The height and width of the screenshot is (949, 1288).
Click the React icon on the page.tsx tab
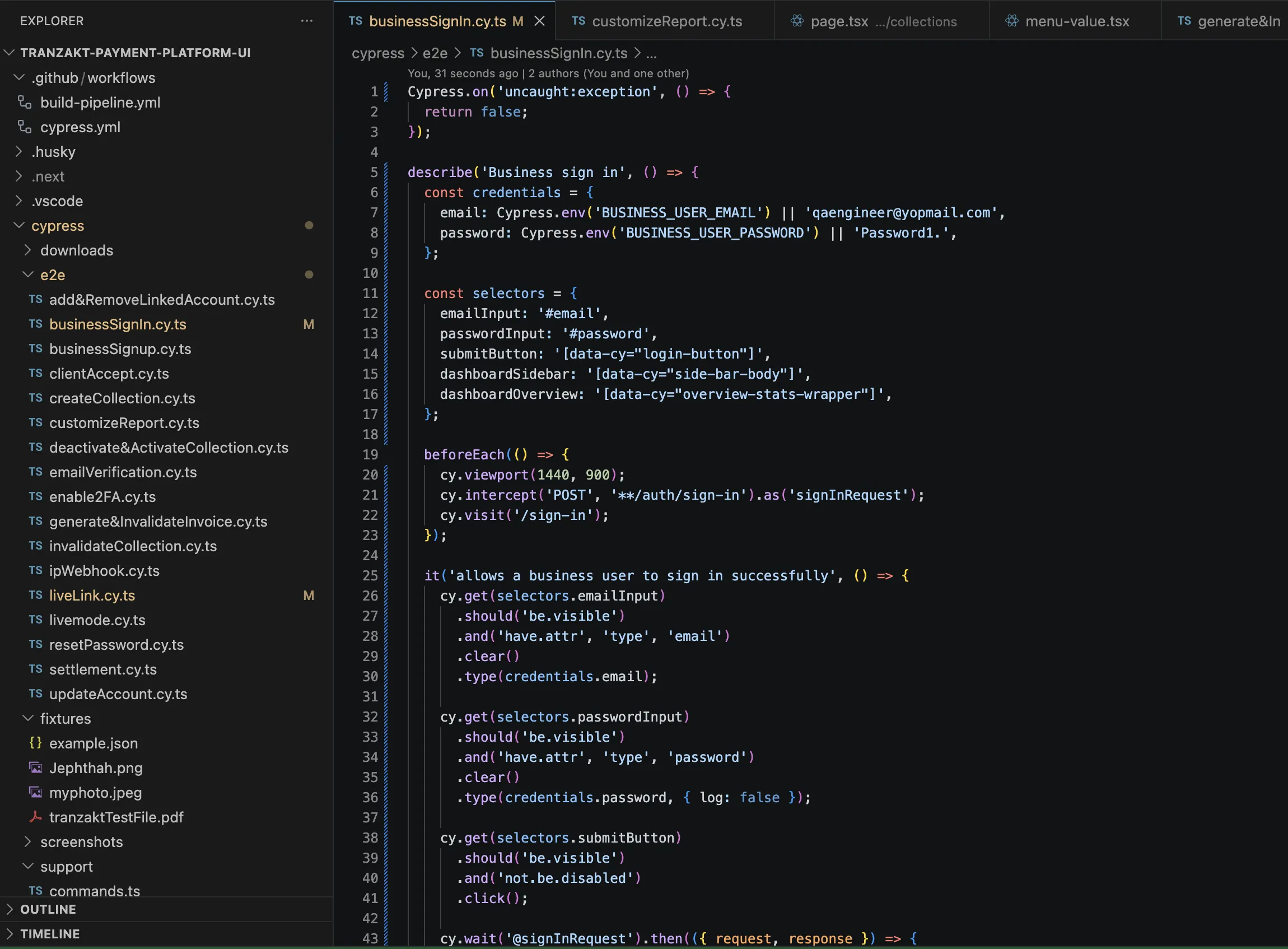797,21
